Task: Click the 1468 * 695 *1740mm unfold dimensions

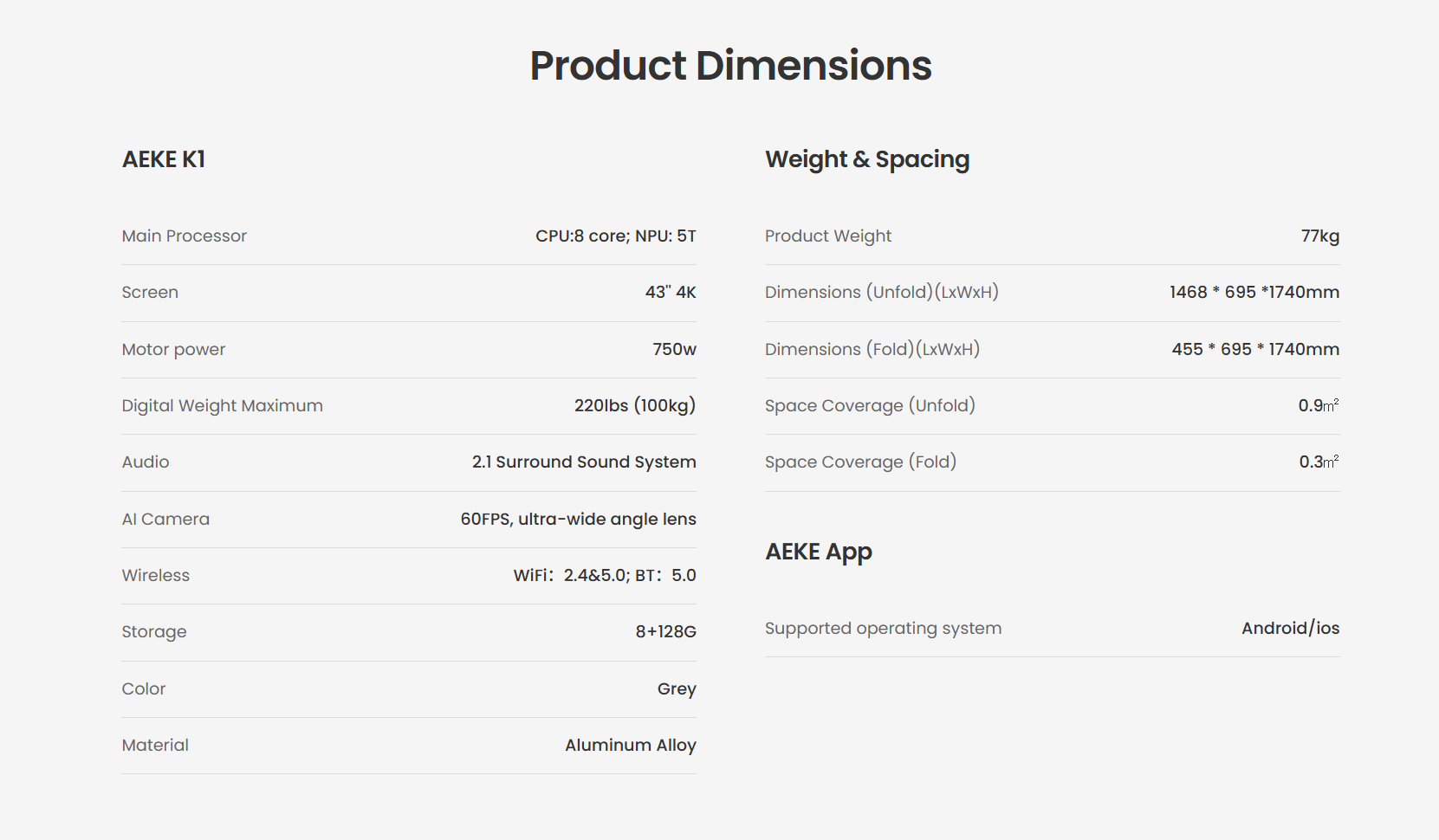Action: (1254, 292)
